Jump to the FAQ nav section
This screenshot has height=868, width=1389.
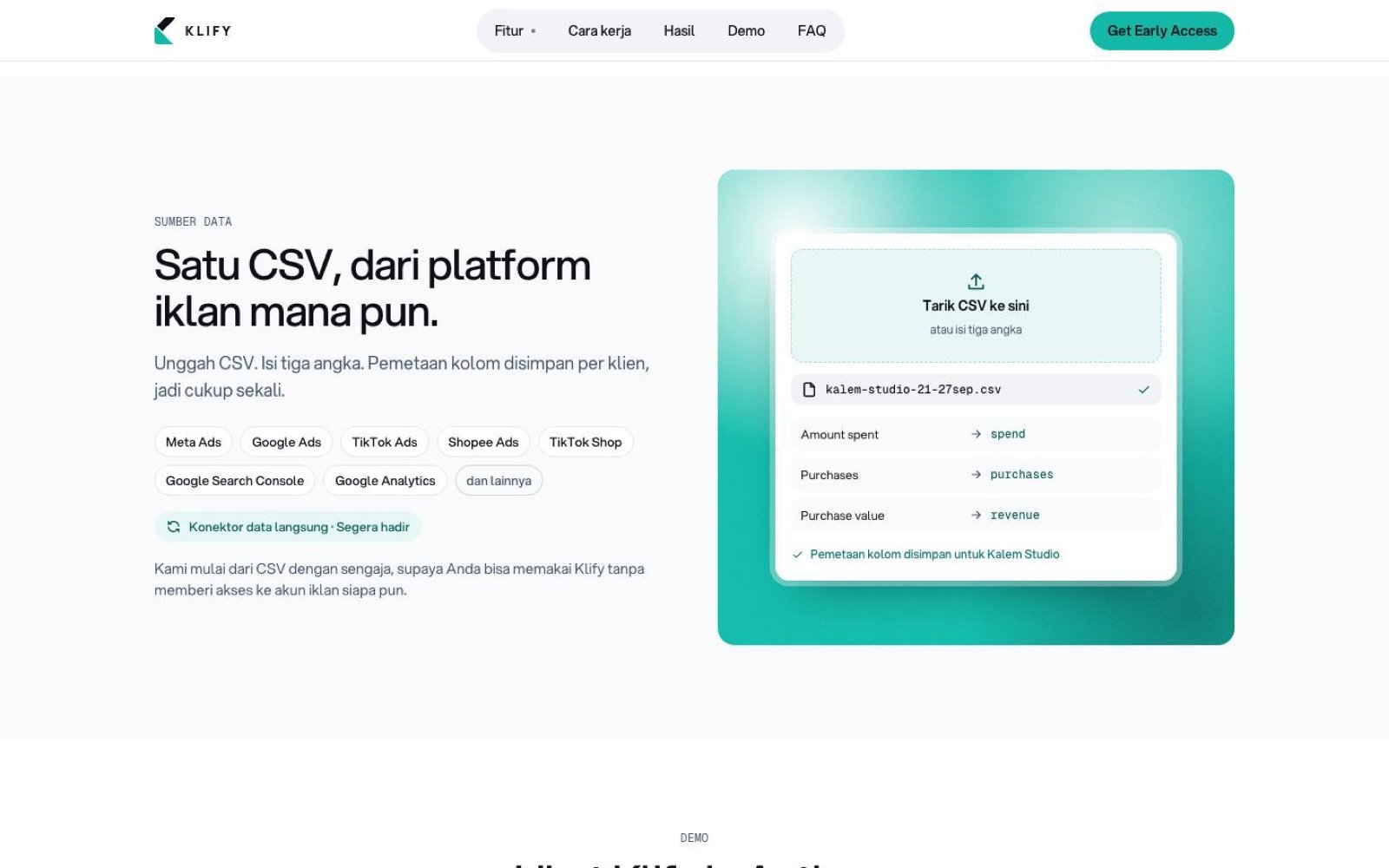click(812, 30)
